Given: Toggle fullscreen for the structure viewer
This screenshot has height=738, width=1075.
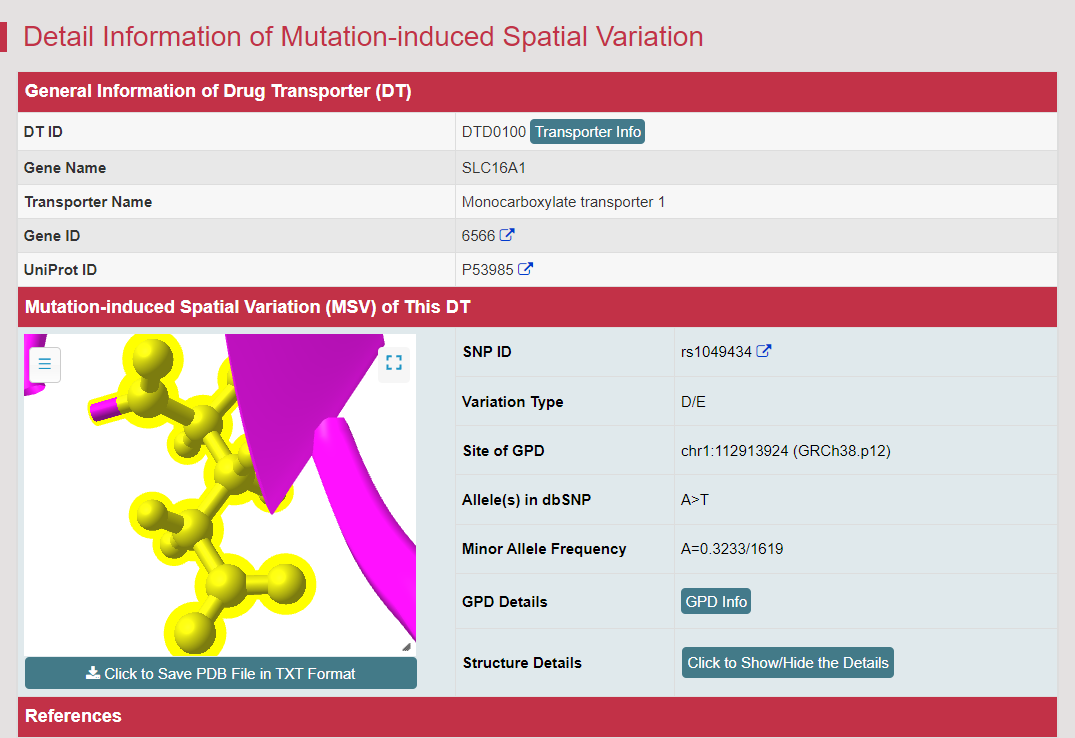Looking at the screenshot, I should 393,363.
